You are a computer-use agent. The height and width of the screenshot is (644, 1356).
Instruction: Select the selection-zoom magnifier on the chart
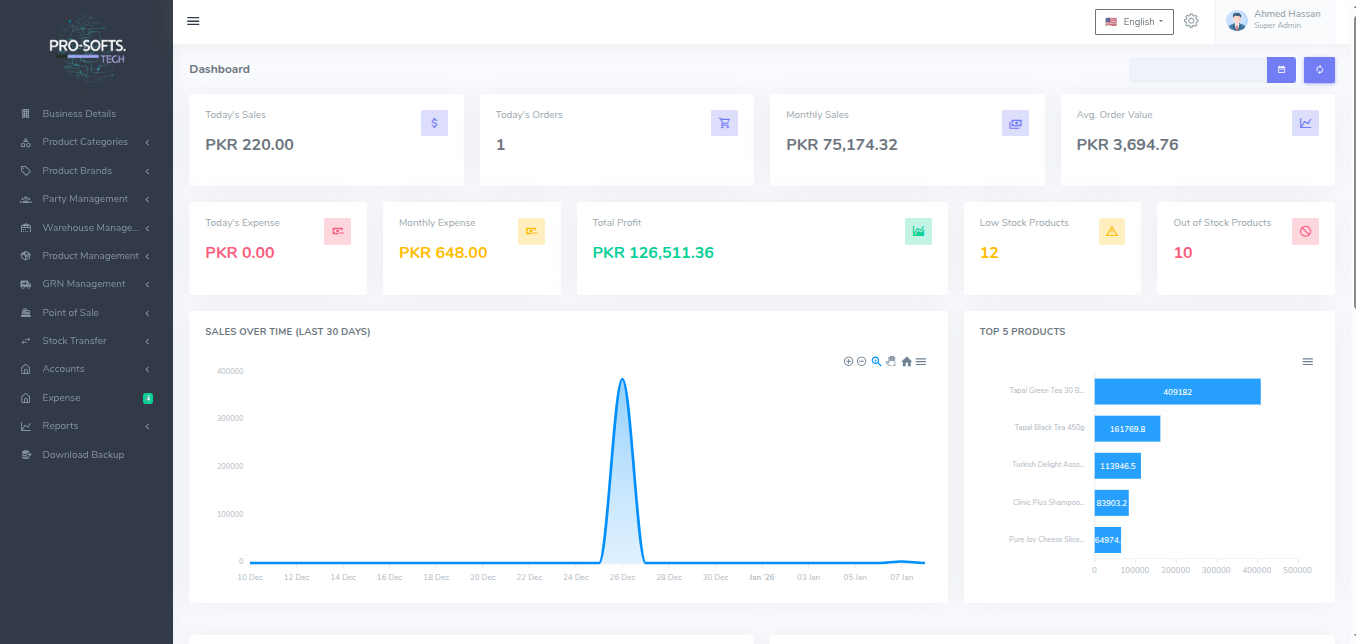click(875, 361)
